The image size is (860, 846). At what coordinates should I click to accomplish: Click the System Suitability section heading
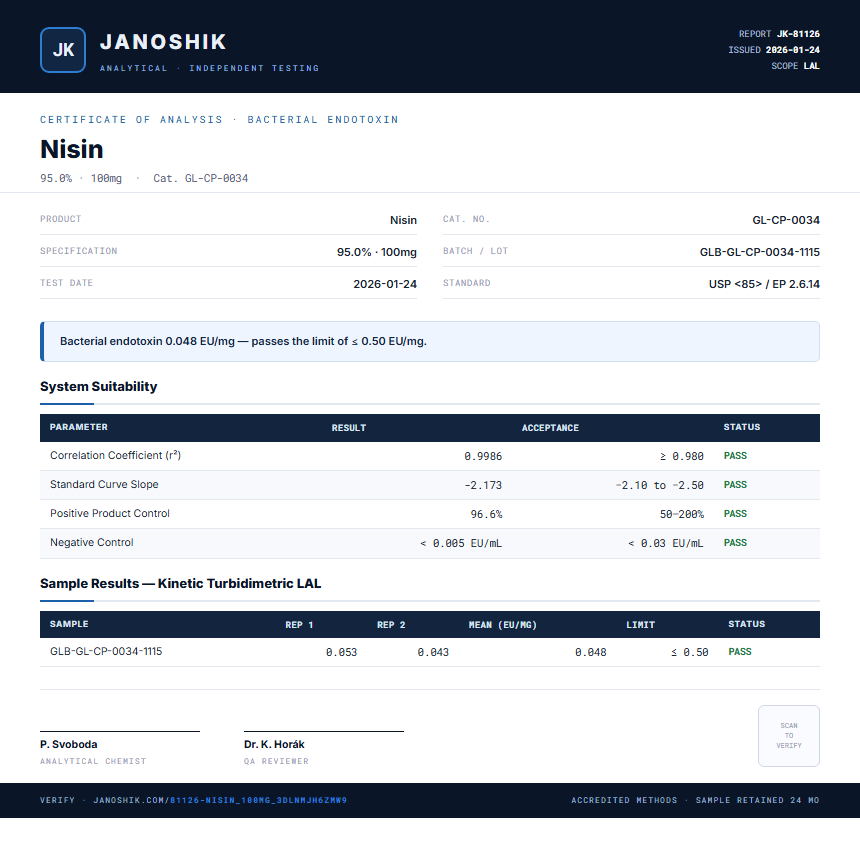(99, 386)
